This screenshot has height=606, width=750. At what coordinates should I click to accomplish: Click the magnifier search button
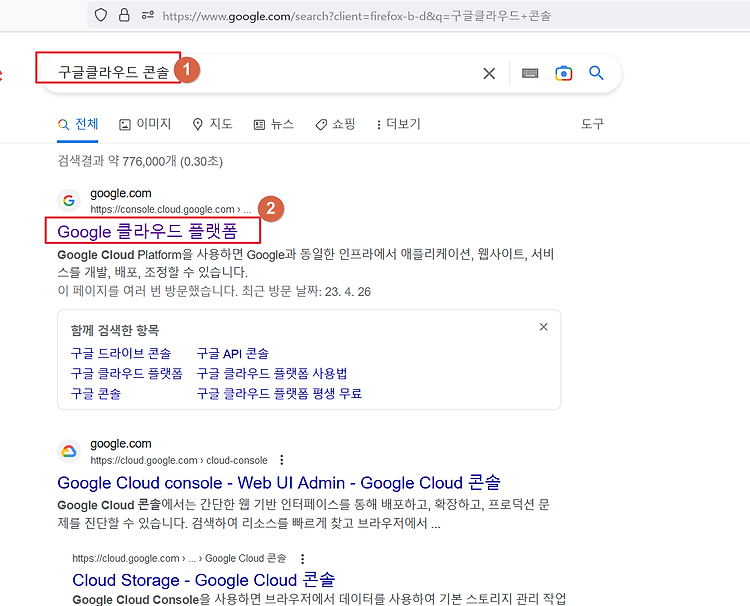click(x=596, y=73)
